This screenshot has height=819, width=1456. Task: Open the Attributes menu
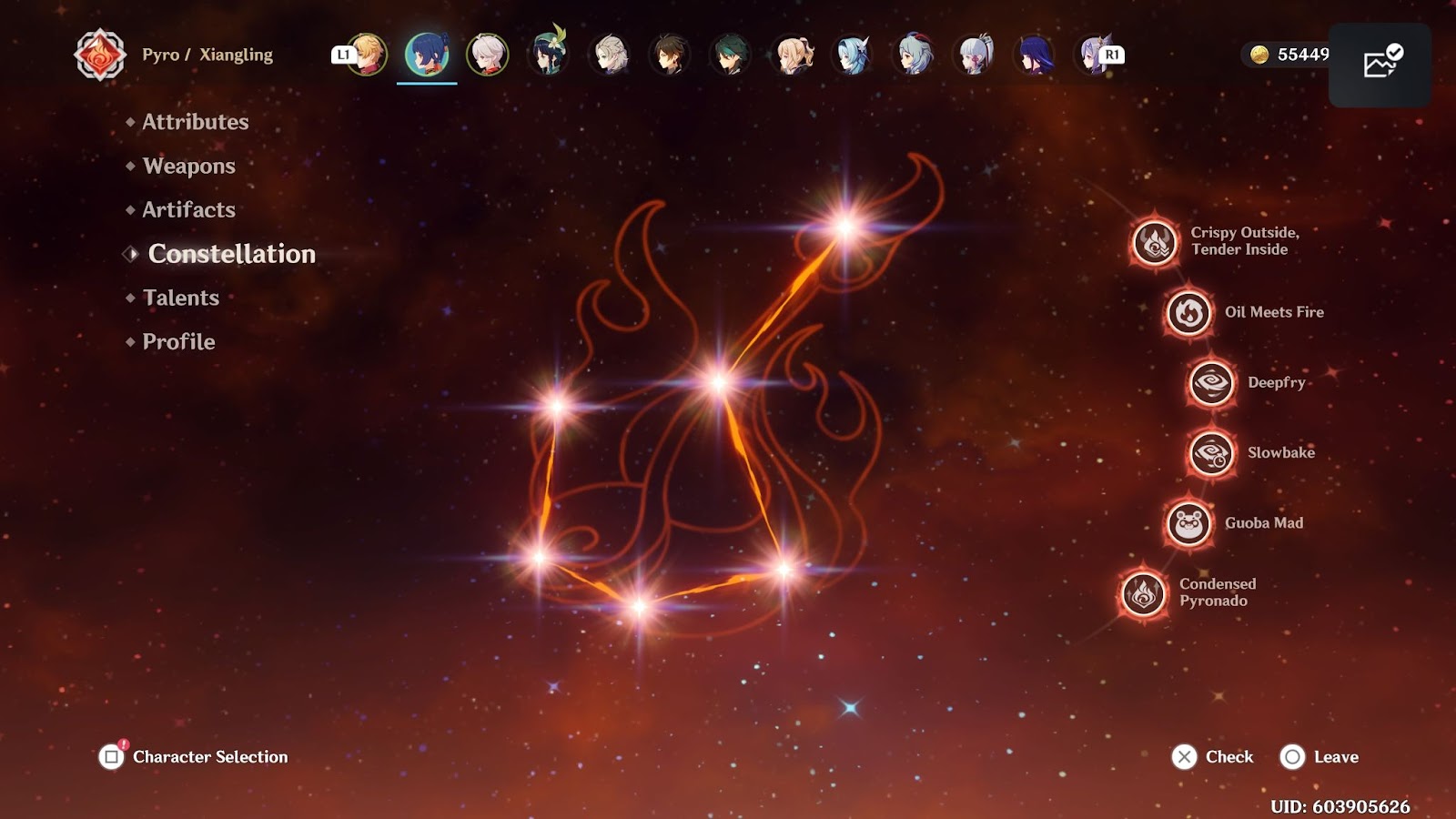(195, 122)
